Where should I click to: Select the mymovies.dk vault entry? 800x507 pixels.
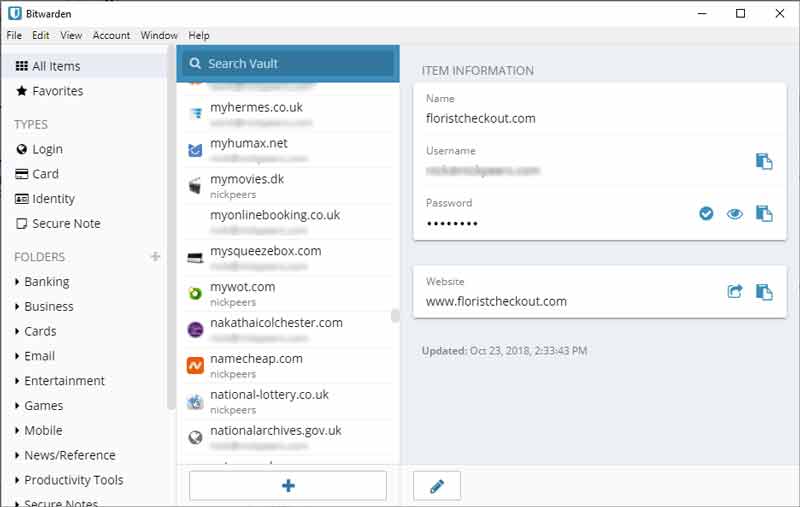288,186
